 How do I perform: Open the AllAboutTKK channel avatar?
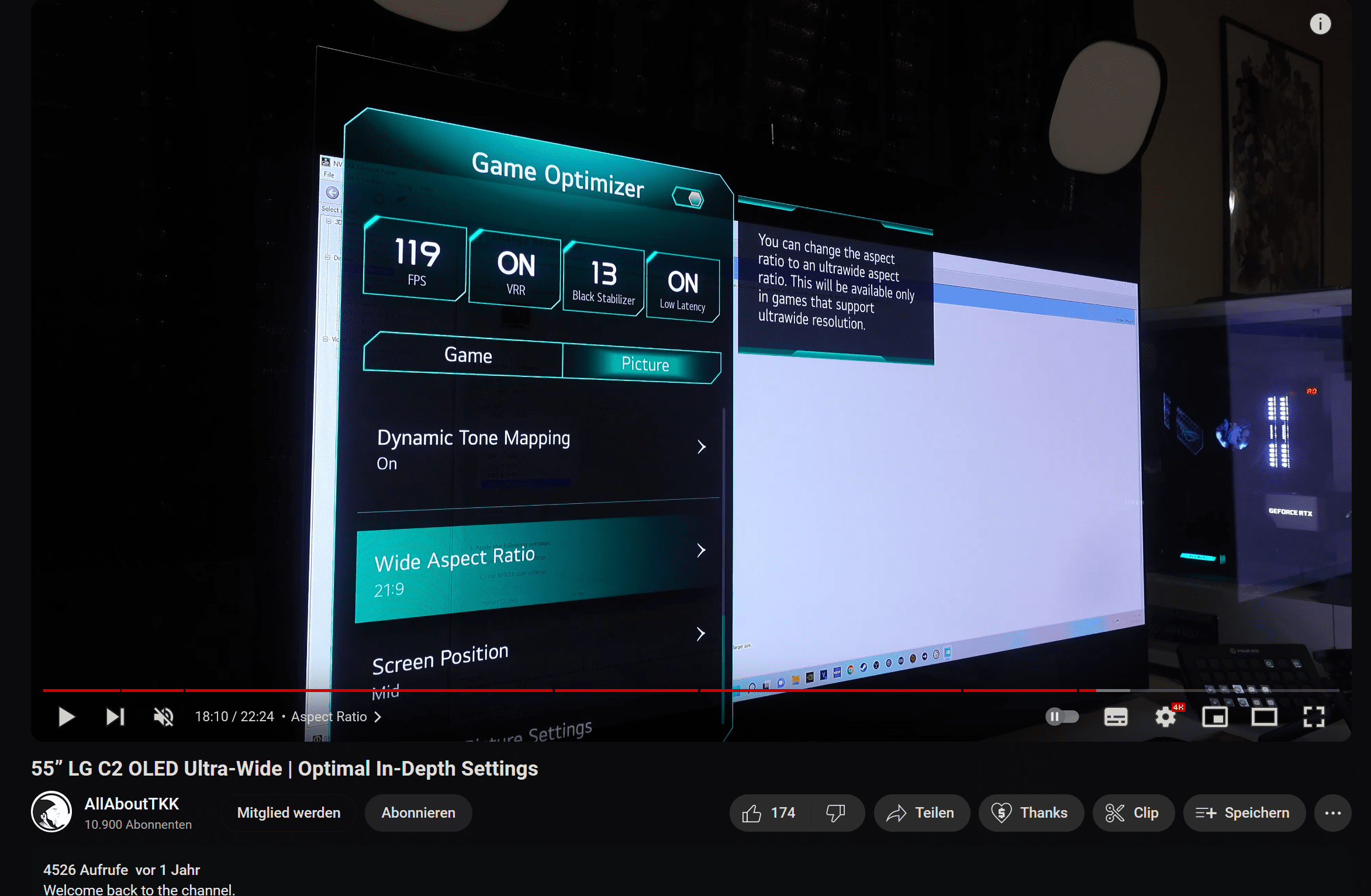(x=51, y=812)
